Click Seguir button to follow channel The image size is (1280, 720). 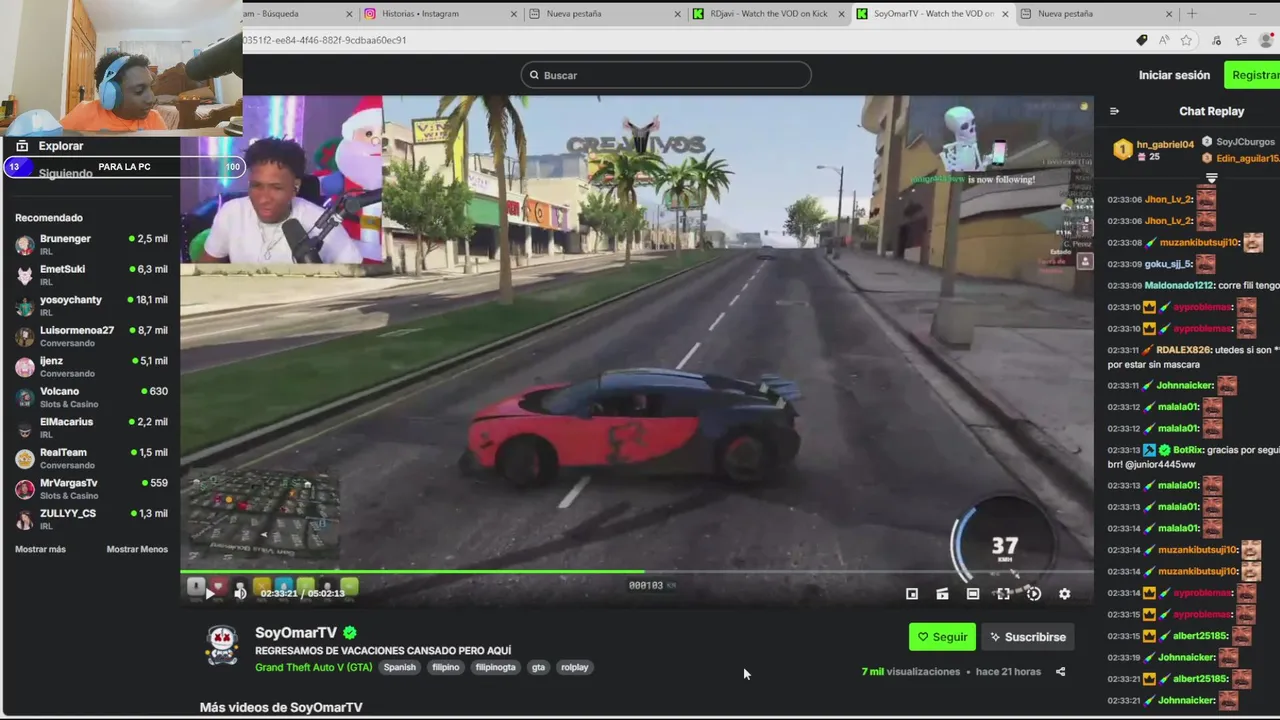(942, 637)
